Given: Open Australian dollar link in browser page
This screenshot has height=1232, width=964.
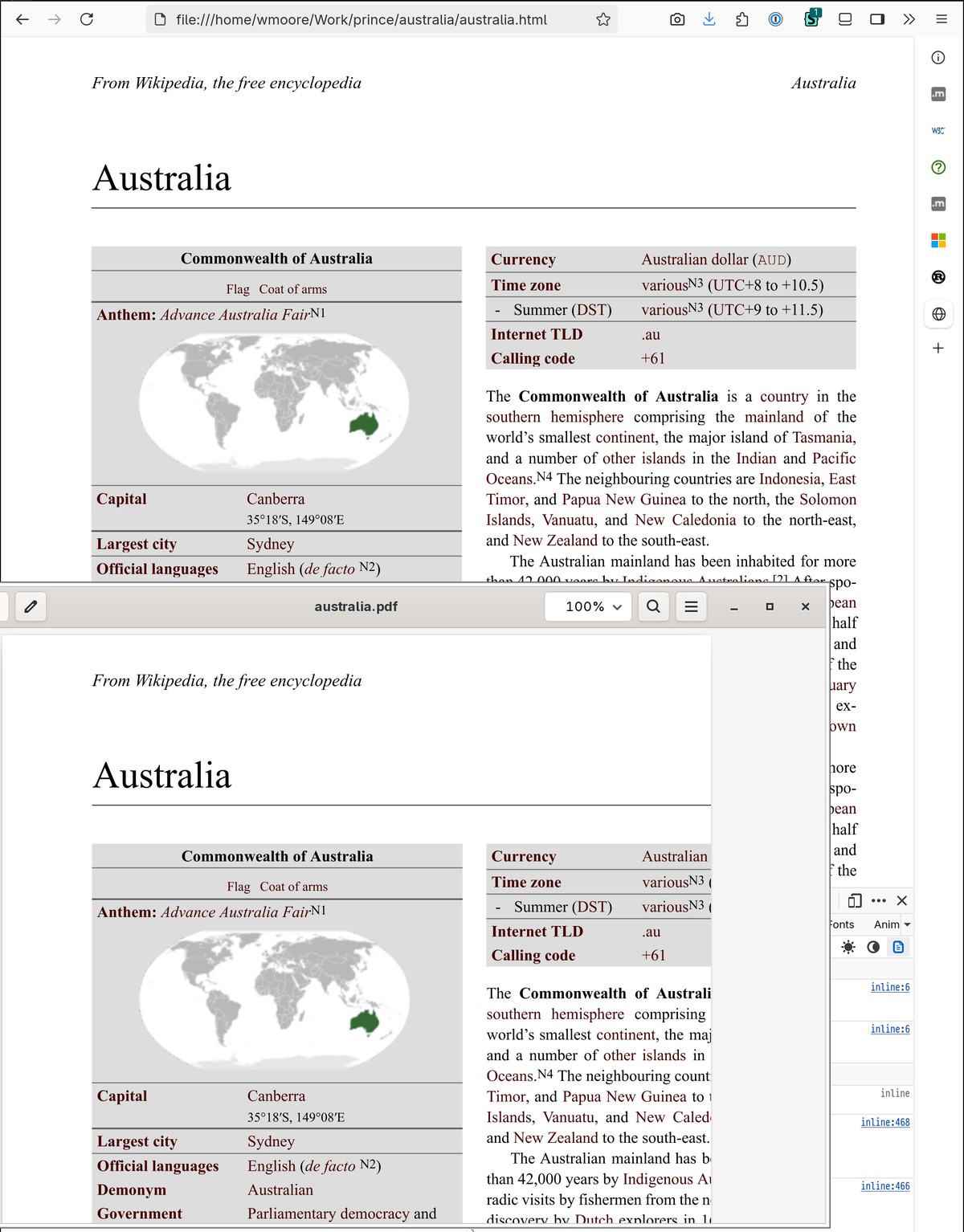Looking at the screenshot, I should click(x=695, y=259).
